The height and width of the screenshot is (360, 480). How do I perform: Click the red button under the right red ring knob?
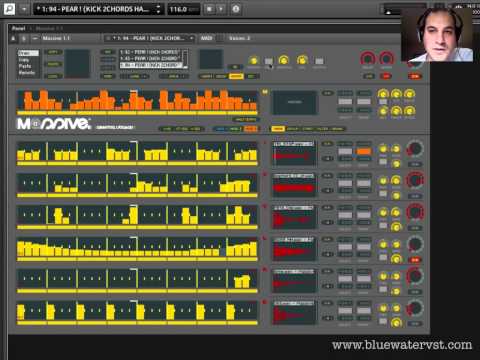click(386, 76)
